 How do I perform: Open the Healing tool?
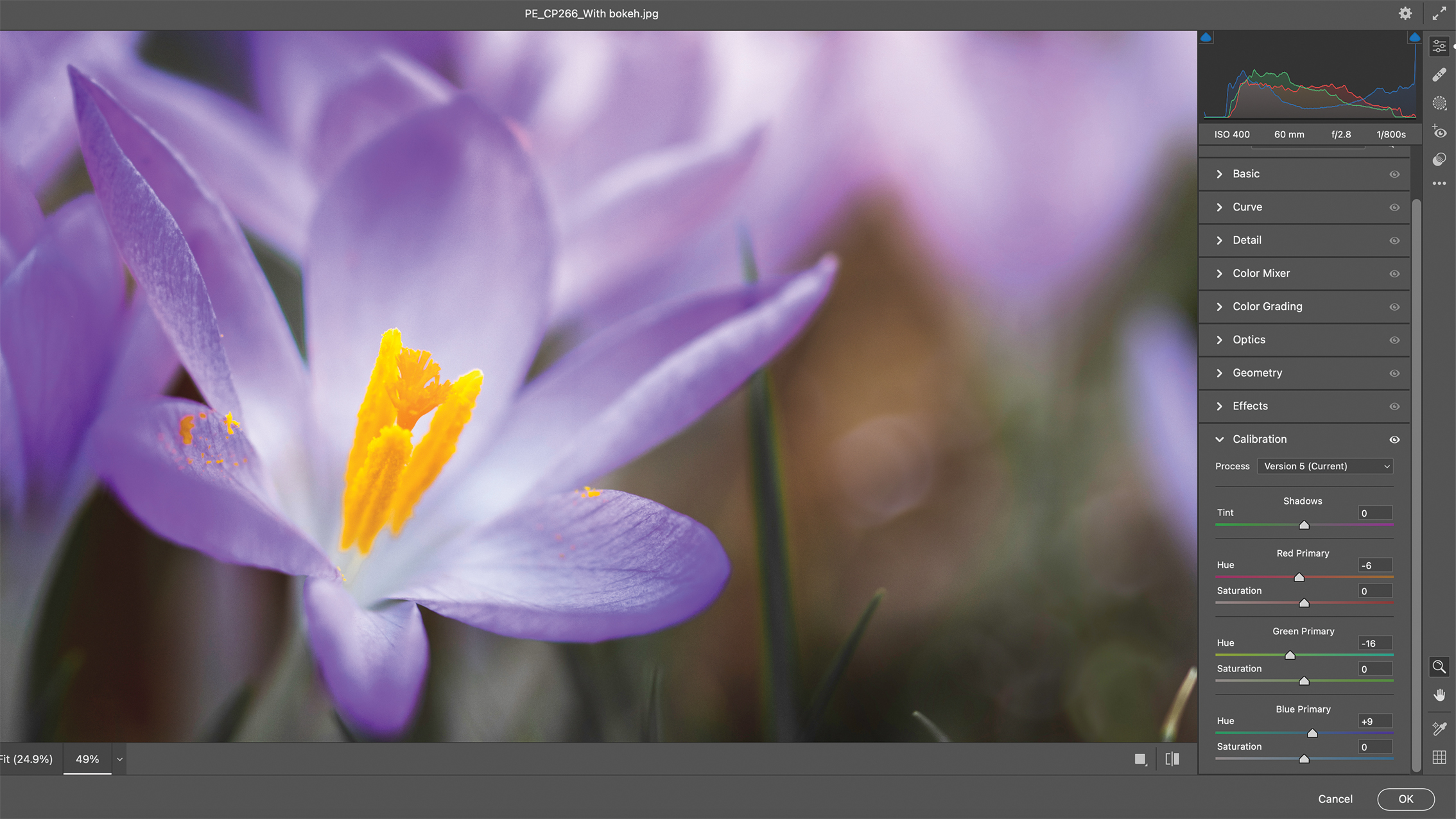coord(1439,74)
